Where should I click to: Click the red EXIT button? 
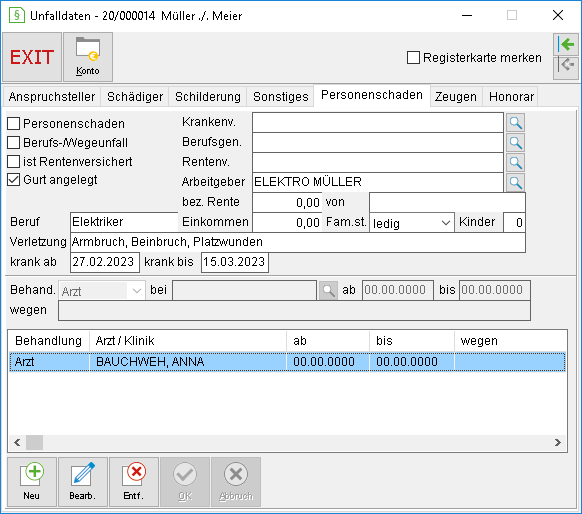[x=32, y=57]
